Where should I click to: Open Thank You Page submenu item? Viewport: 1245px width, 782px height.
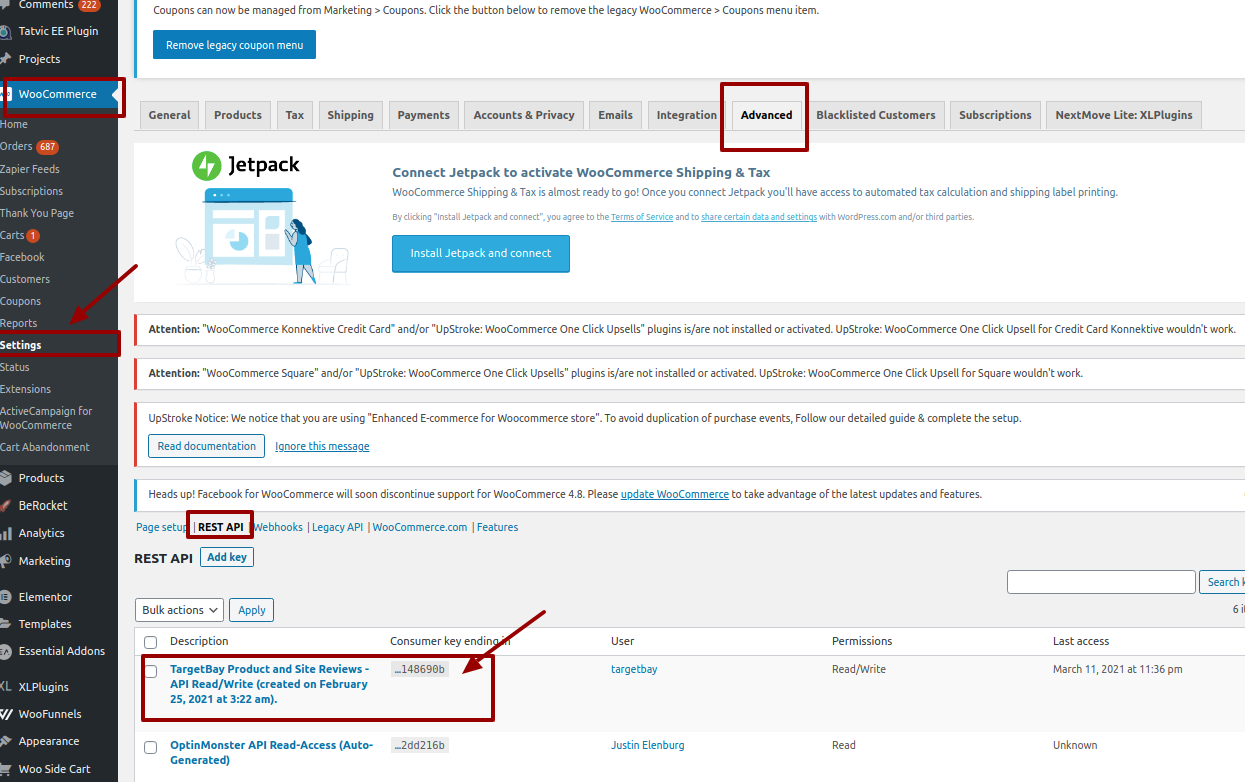click(x=37, y=213)
